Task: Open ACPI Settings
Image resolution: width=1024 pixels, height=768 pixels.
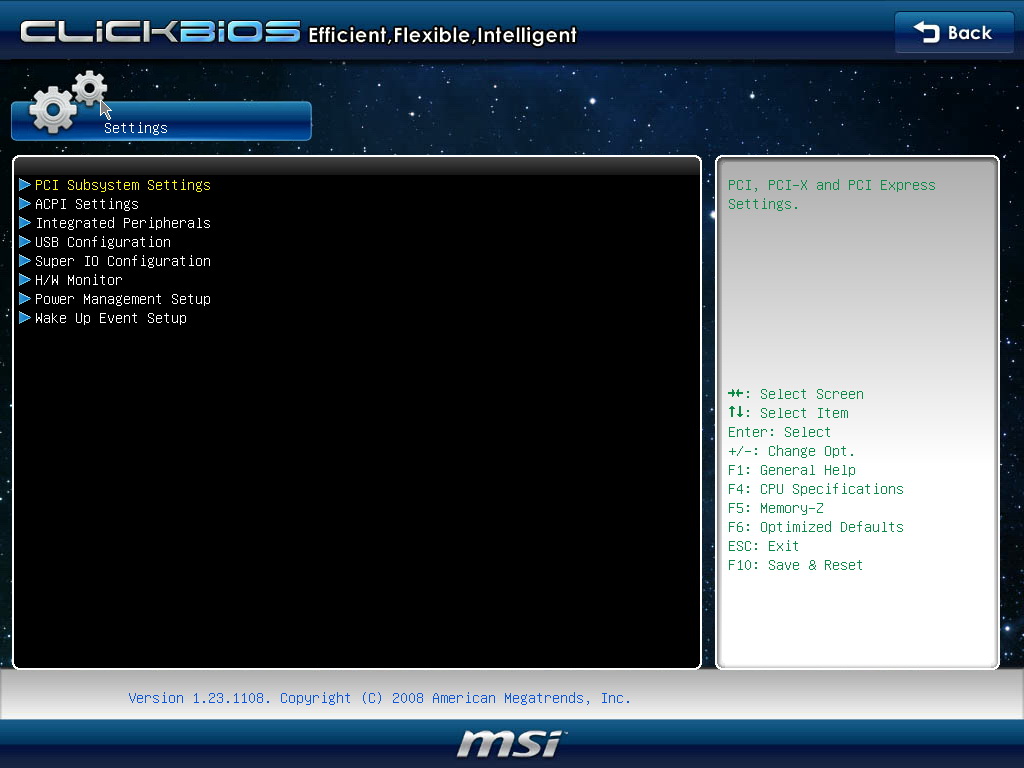Action: point(87,204)
